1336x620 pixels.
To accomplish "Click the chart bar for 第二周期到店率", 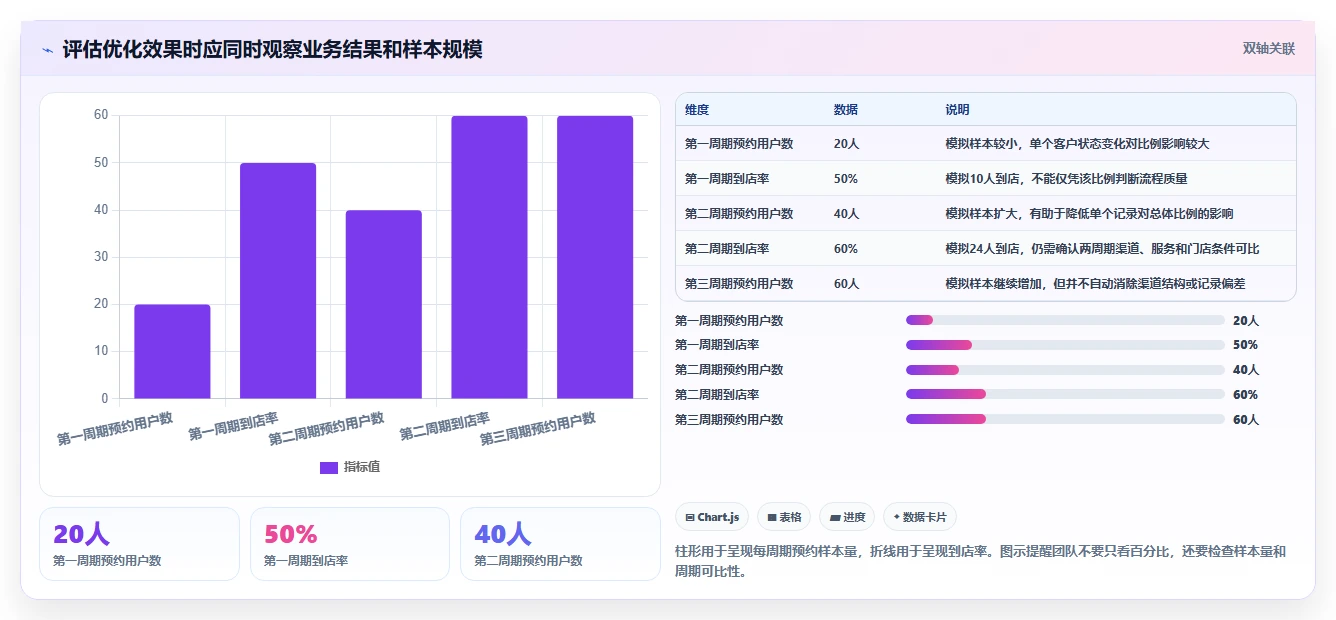I will [x=489, y=257].
